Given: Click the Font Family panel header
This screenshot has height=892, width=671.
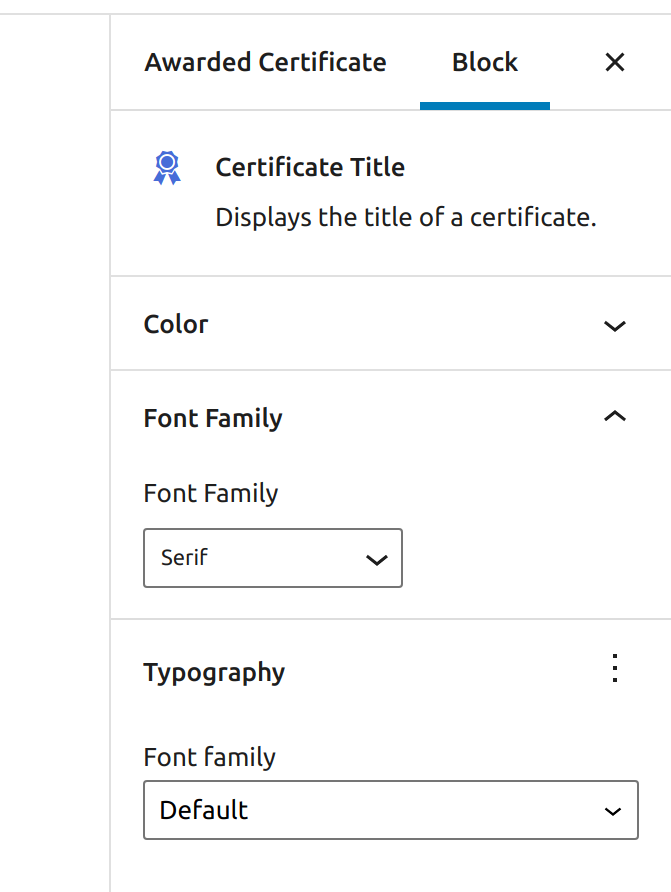Looking at the screenshot, I should pos(212,417).
